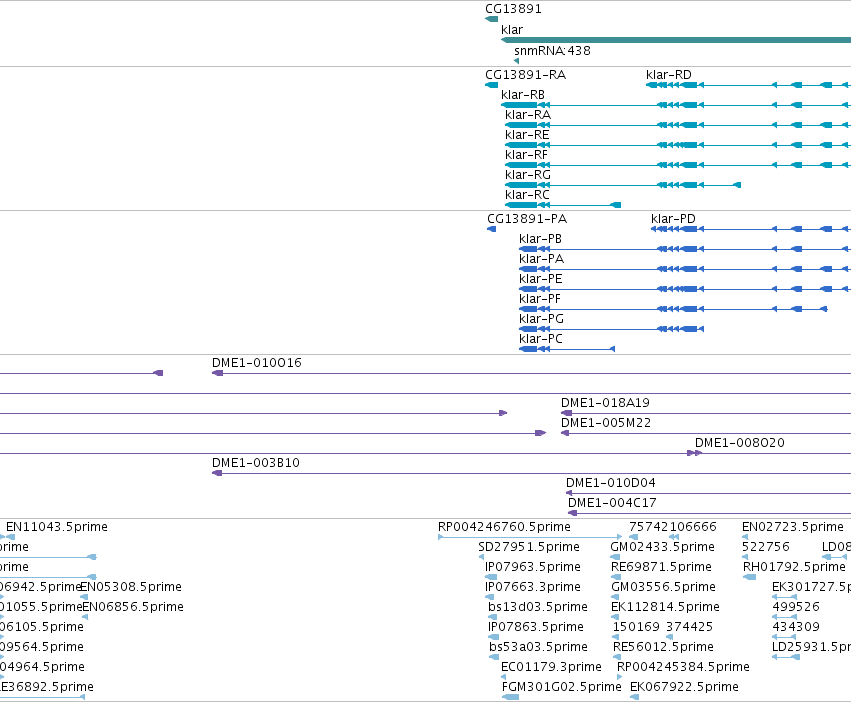Click clone DME1-010O16

click(257, 363)
